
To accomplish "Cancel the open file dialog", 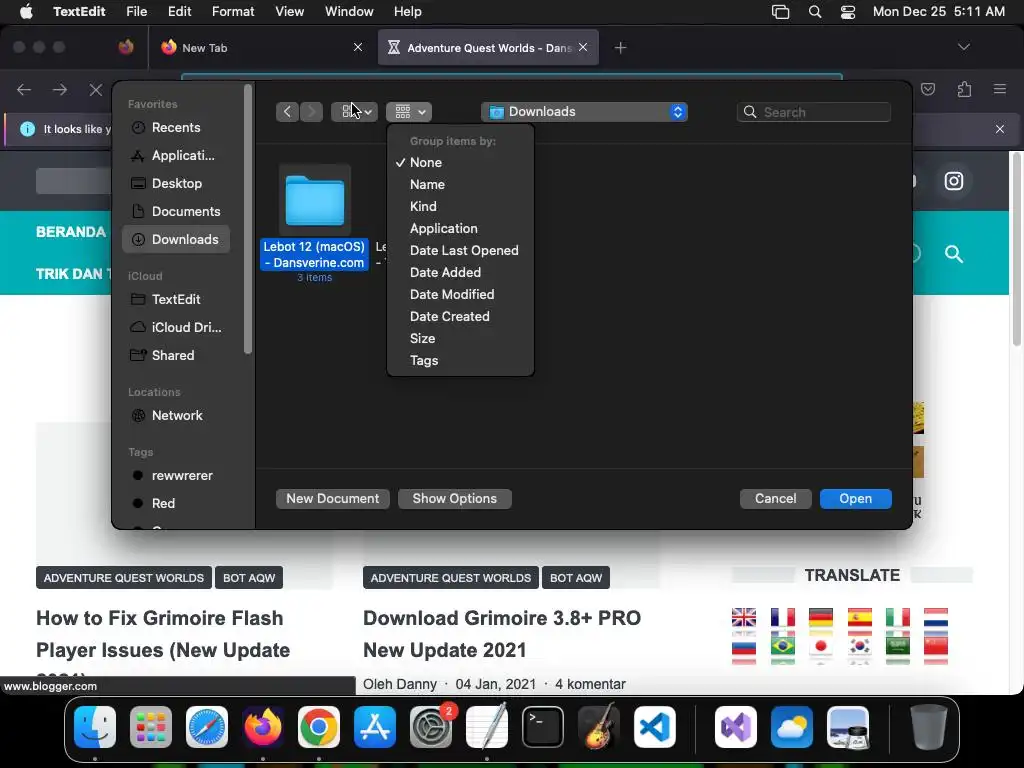I will pyautogui.click(x=775, y=499).
